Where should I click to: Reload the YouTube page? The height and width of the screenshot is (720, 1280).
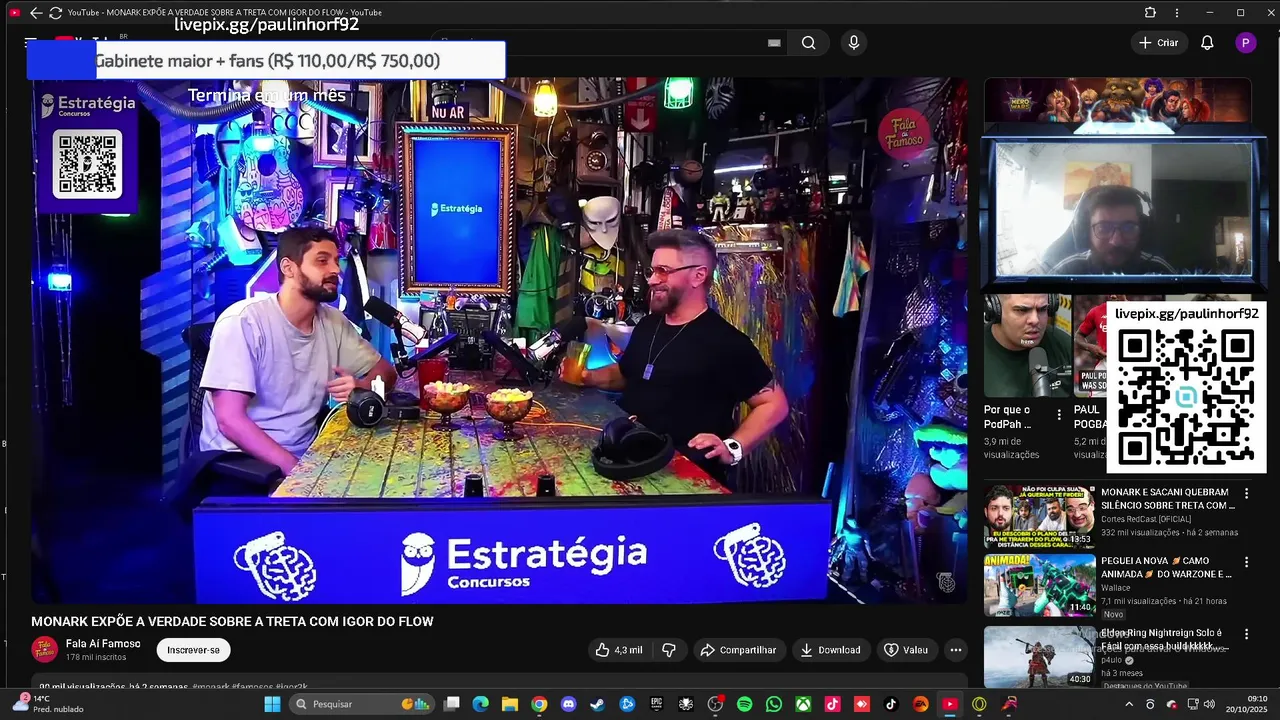tap(55, 13)
